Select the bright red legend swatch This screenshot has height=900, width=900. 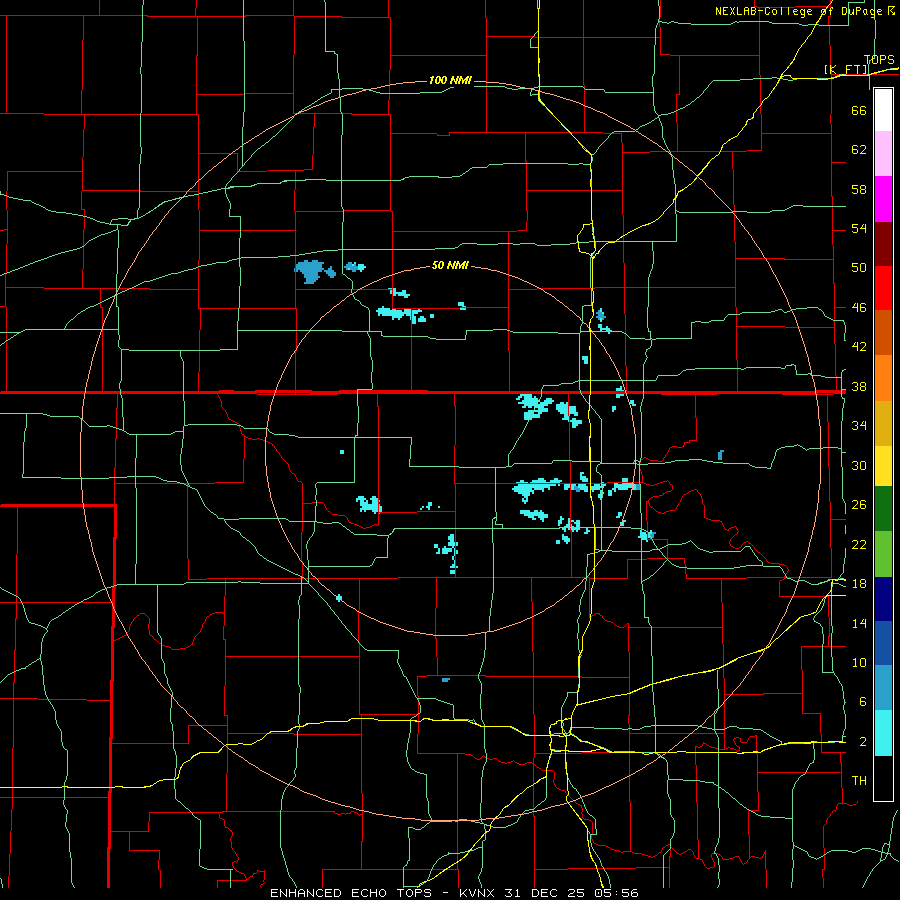(883, 288)
